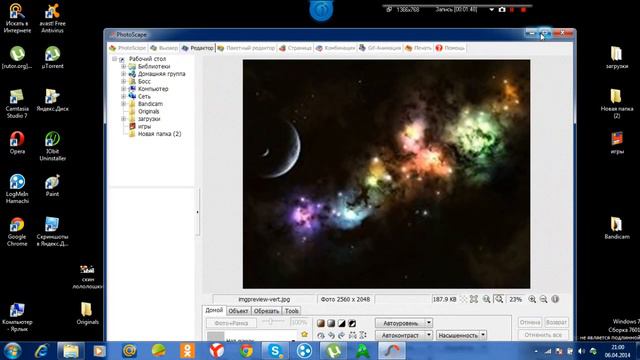The height and width of the screenshot is (360, 640).
Task: Expand the Сеть tree node
Action: 123,96
